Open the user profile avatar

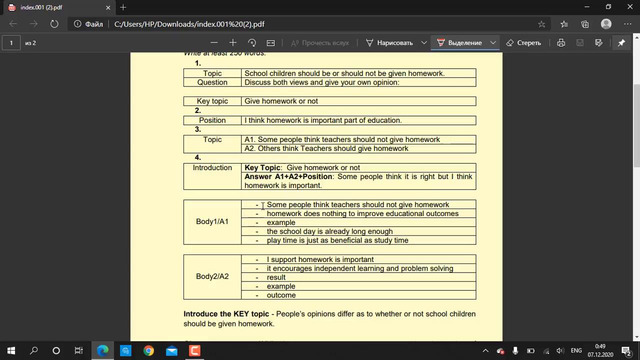606,24
